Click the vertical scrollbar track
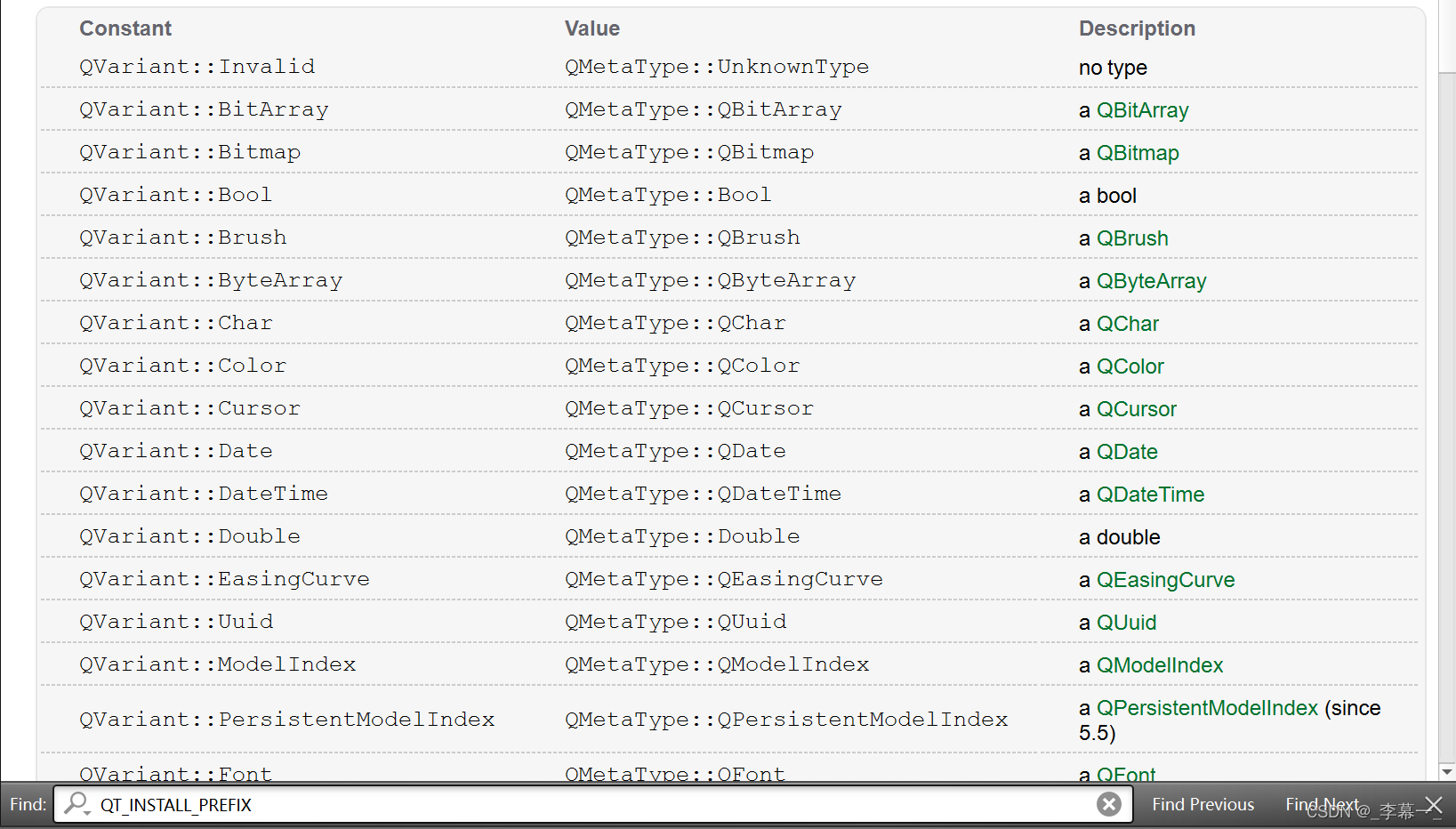Viewport: 1456px width, 829px height. [1447, 418]
